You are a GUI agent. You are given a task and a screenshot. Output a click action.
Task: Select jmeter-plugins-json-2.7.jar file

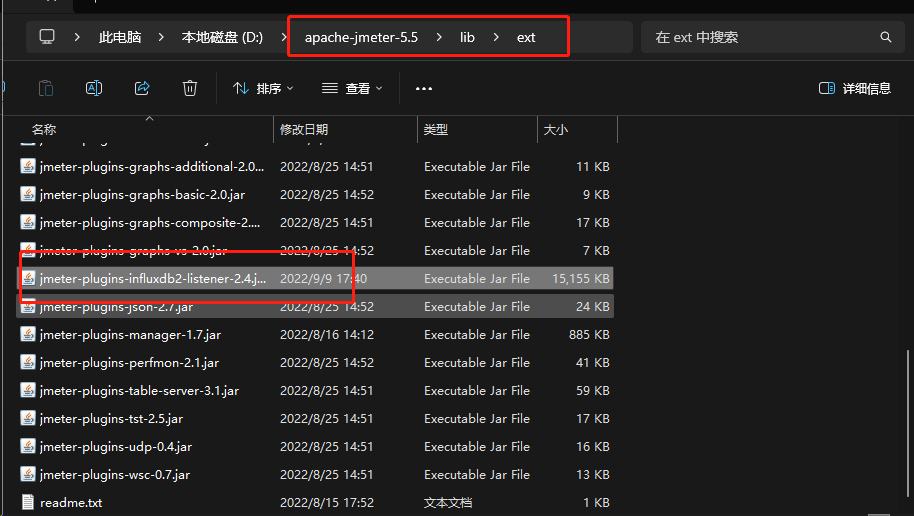pyautogui.click(x=315, y=307)
